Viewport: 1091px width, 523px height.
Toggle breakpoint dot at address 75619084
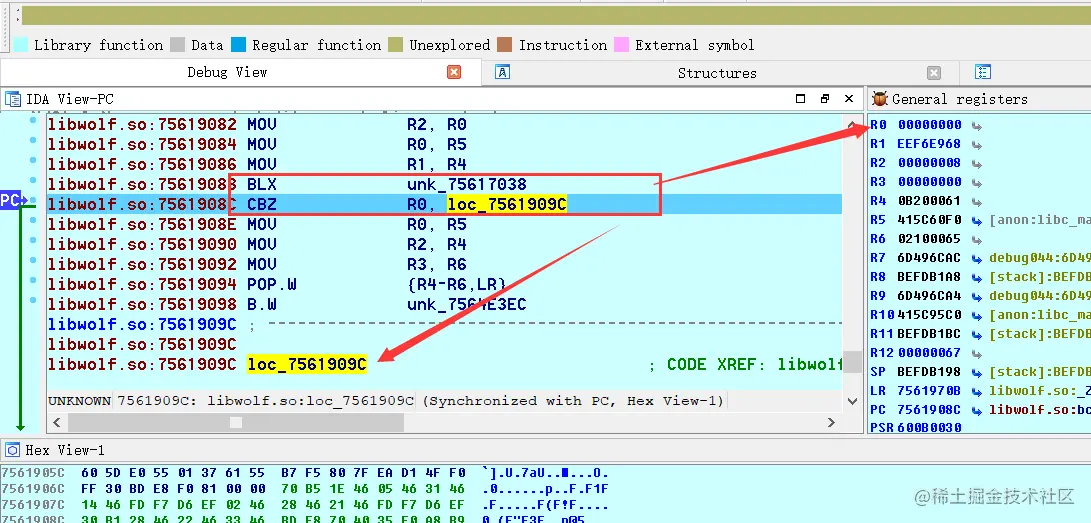click(33, 140)
